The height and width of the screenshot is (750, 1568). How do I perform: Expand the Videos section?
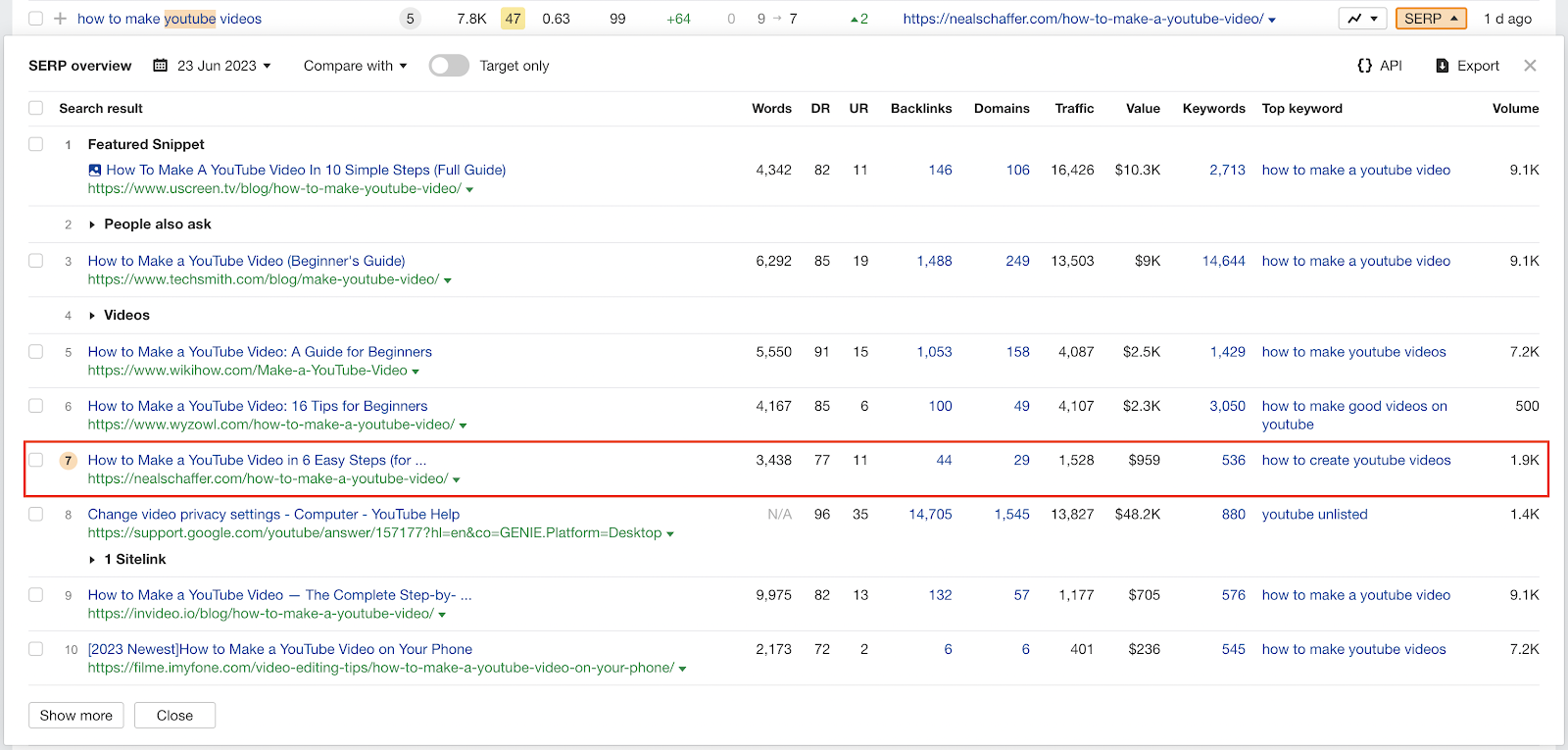pyautogui.click(x=92, y=316)
